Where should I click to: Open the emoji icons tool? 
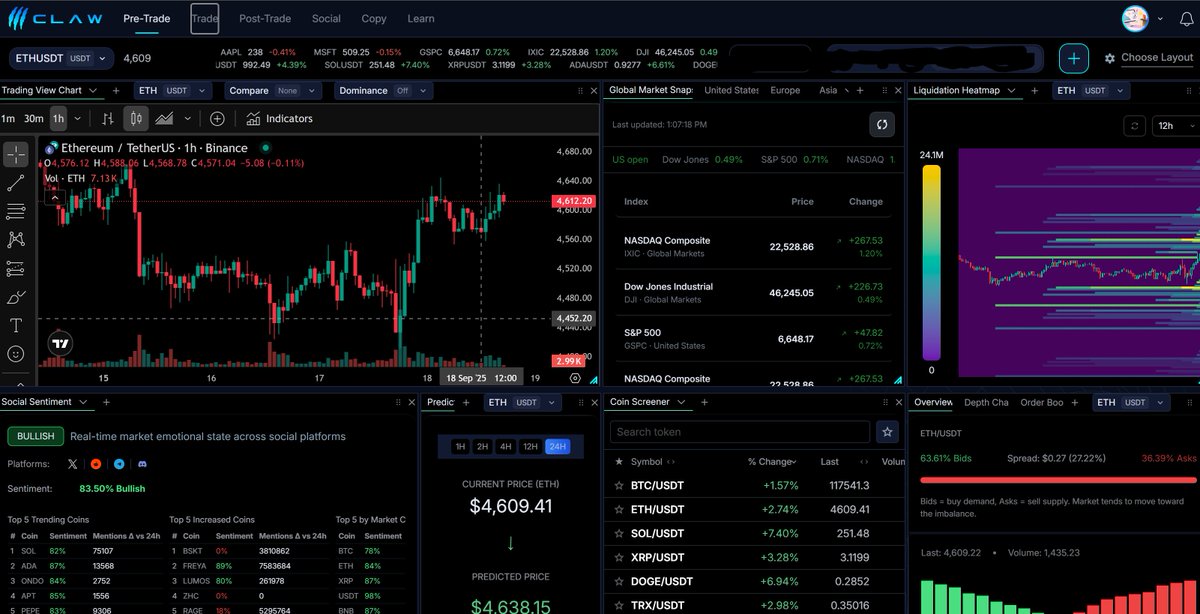pyautogui.click(x=15, y=354)
